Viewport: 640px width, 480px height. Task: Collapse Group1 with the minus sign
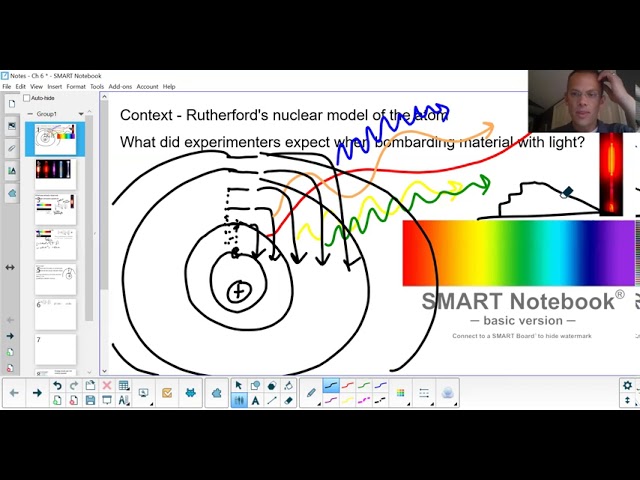click(x=30, y=114)
